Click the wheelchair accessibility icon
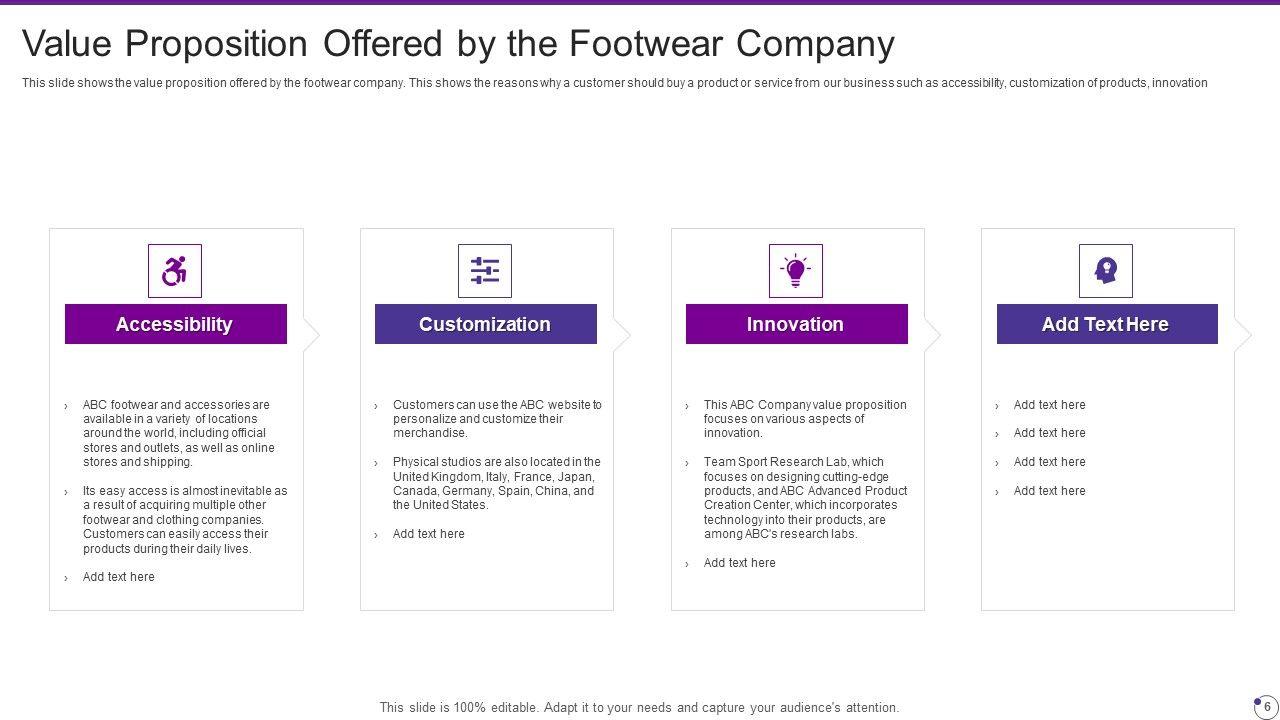Image resolution: width=1280 pixels, height=720 pixels. (175, 271)
